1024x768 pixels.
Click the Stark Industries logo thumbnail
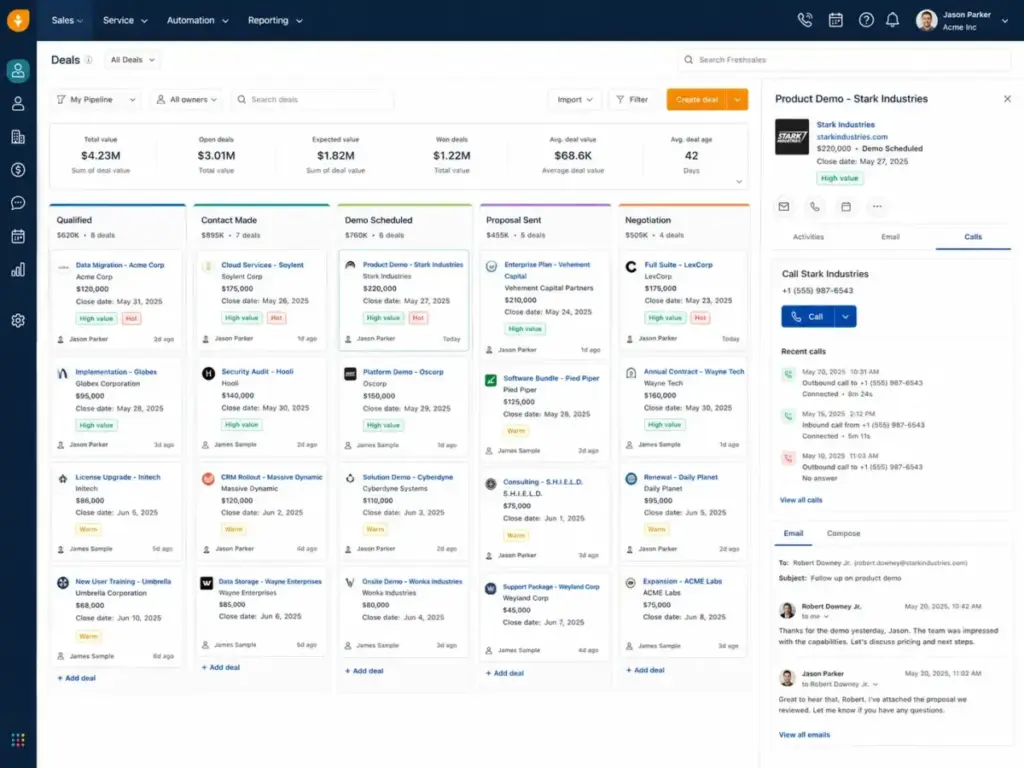792,136
